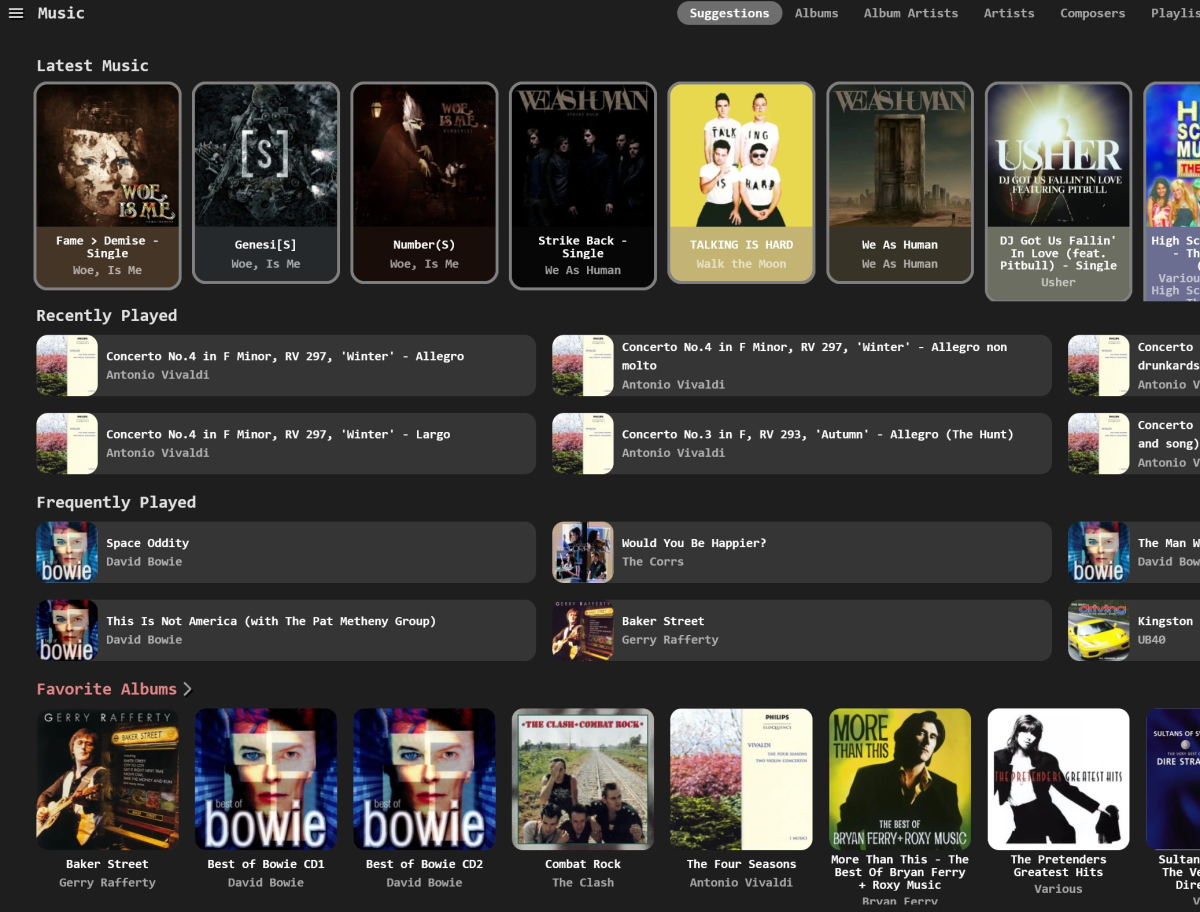This screenshot has width=1200, height=912.
Task: Click the Usher DJ Got Us Fallin' cover
Action: pos(1058,156)
